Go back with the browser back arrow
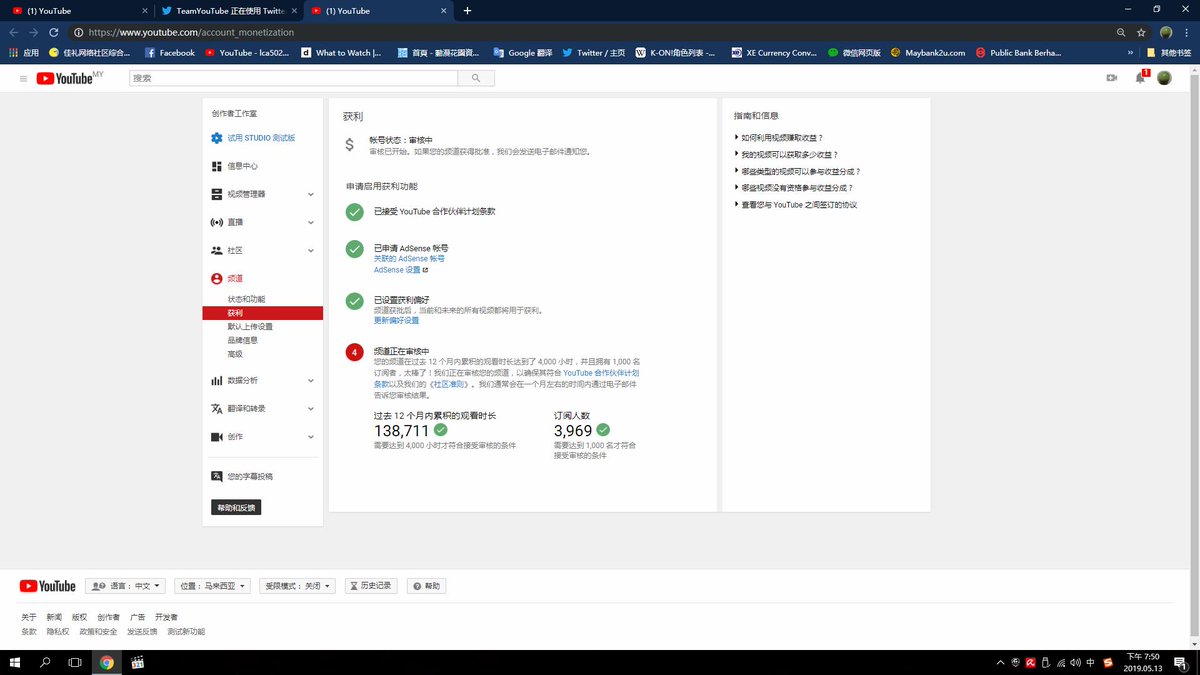Image resolution: width=1200 pixels, height=675 pixels. 14,32
